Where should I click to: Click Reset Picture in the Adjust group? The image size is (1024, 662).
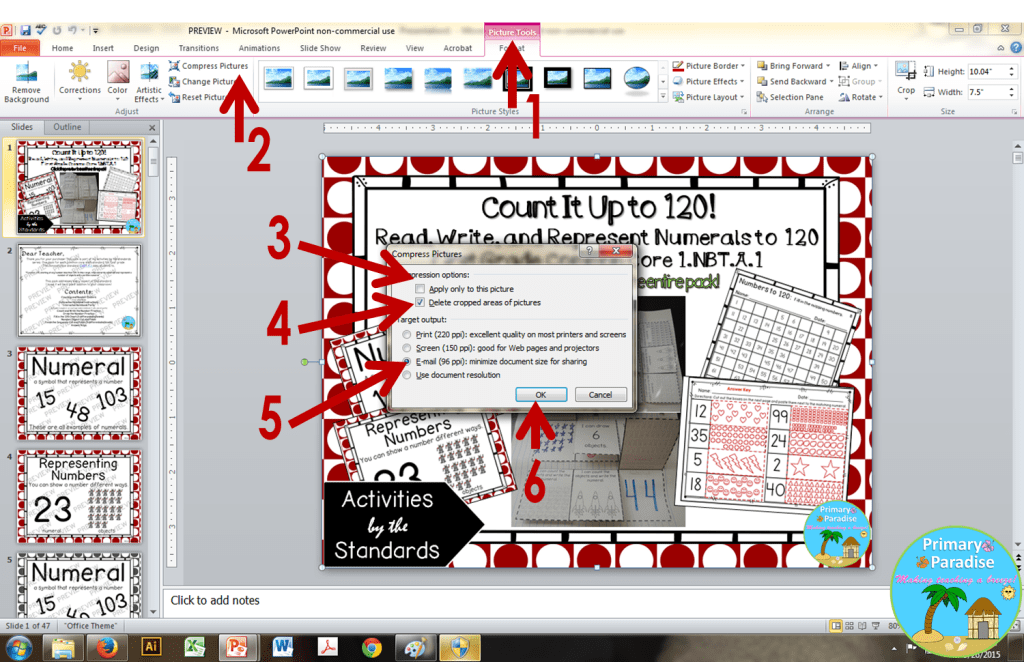[x=198, y=97]
